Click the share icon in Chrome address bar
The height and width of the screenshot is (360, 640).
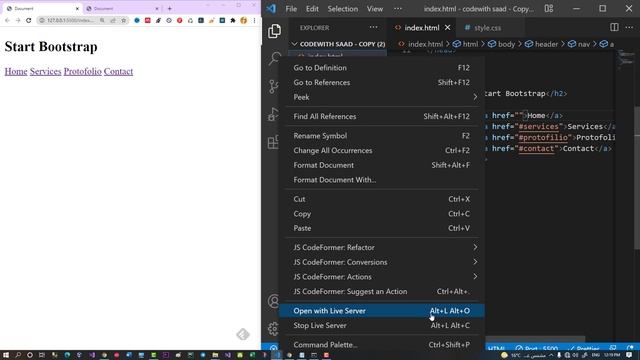point(113,20)
